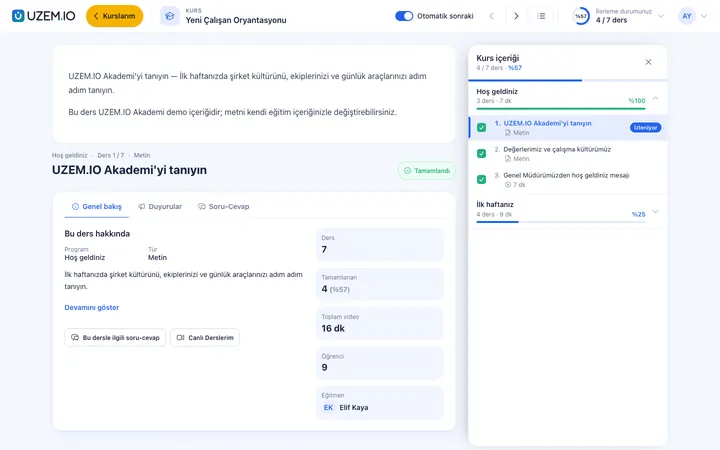This screenshot has height=450, width=720.
Task: Toggle checkbox for UZEM.IO Akademi'yi tanıyın lesson
Action: click(x=481, y=128)
